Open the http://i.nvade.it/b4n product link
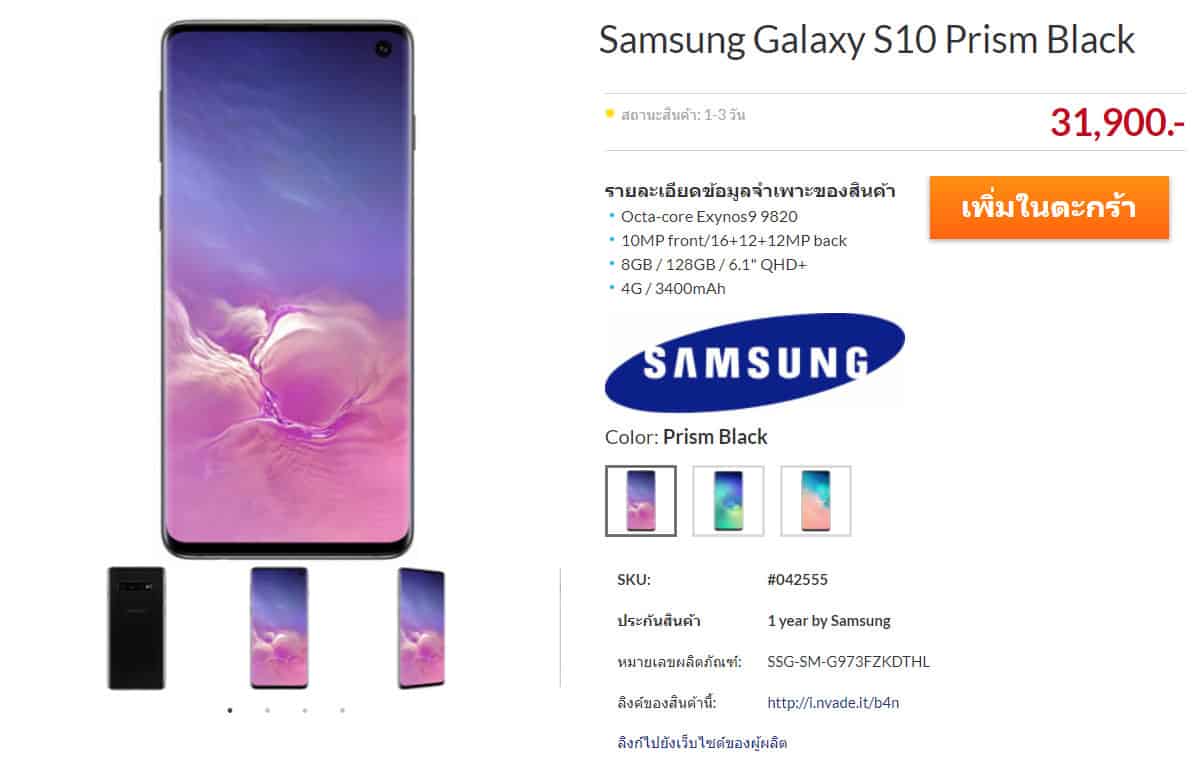Image resolution: width=1198 pixels, height=772 pixels. coord(833,702)
